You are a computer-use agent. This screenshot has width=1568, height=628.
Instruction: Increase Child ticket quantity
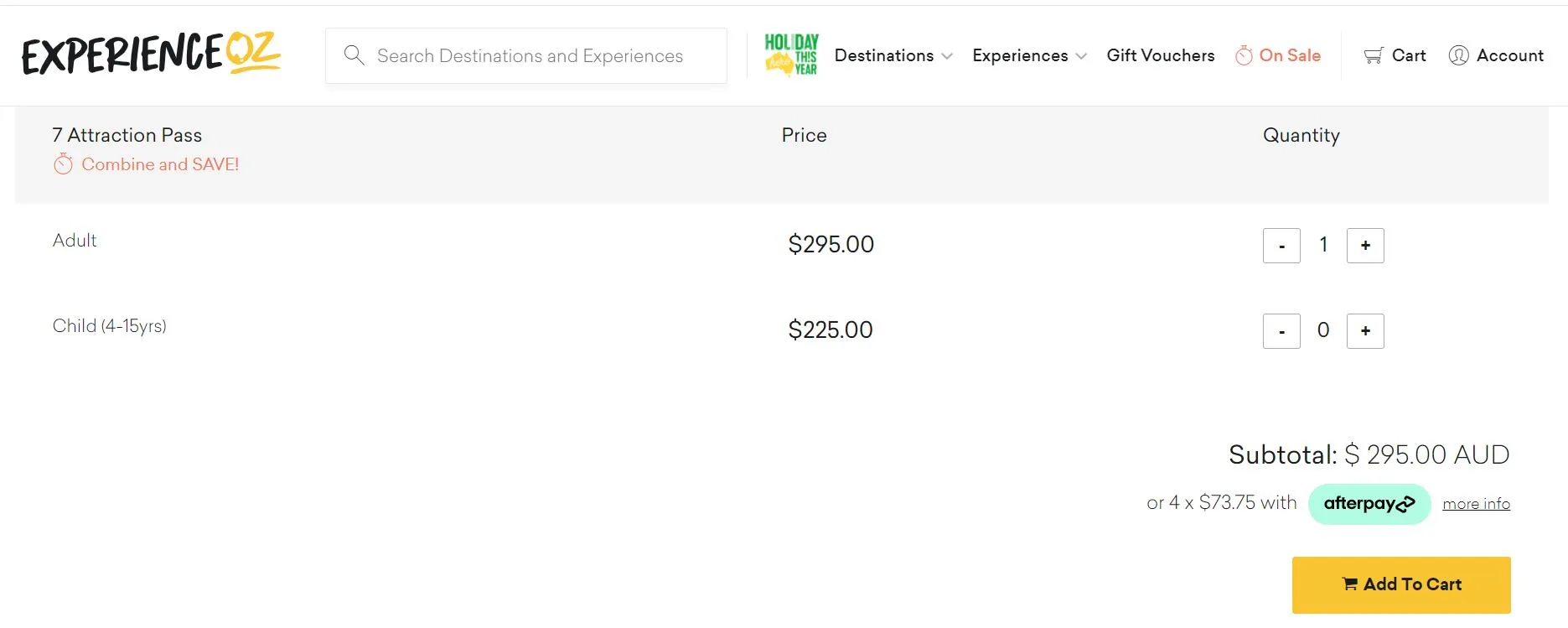click(x=1364, y=331)
